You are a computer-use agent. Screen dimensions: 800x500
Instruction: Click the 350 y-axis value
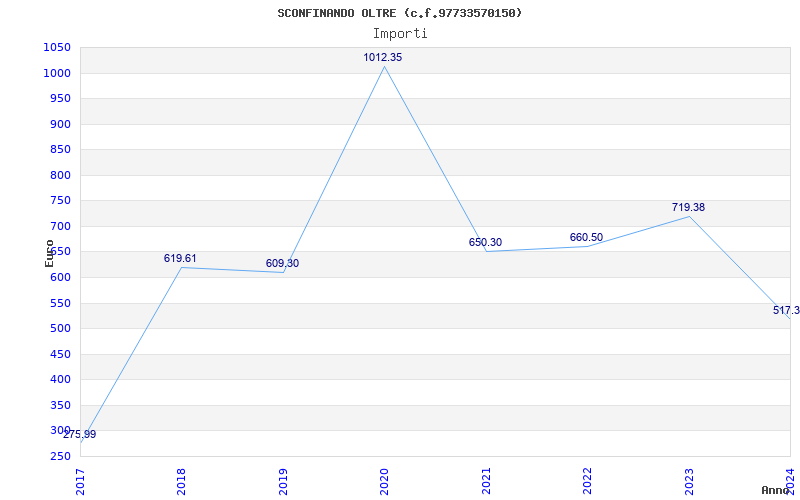tap(60, 406)
